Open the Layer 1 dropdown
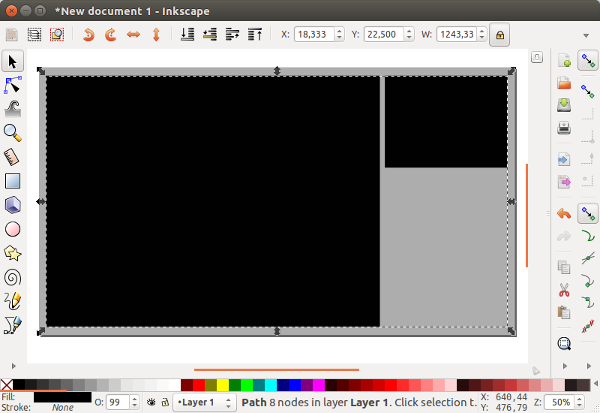The height and width of the screenshot is (413, 600). (203, 402)
